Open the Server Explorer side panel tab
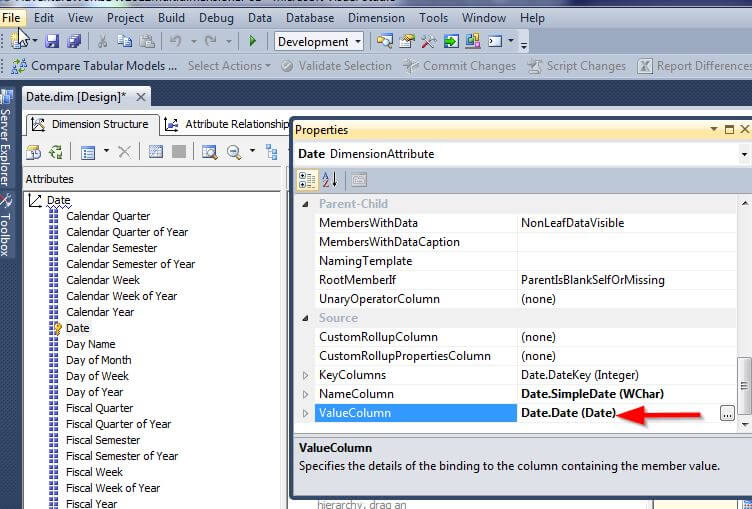The width and height of the screenshot is (752, 509). 5,139
